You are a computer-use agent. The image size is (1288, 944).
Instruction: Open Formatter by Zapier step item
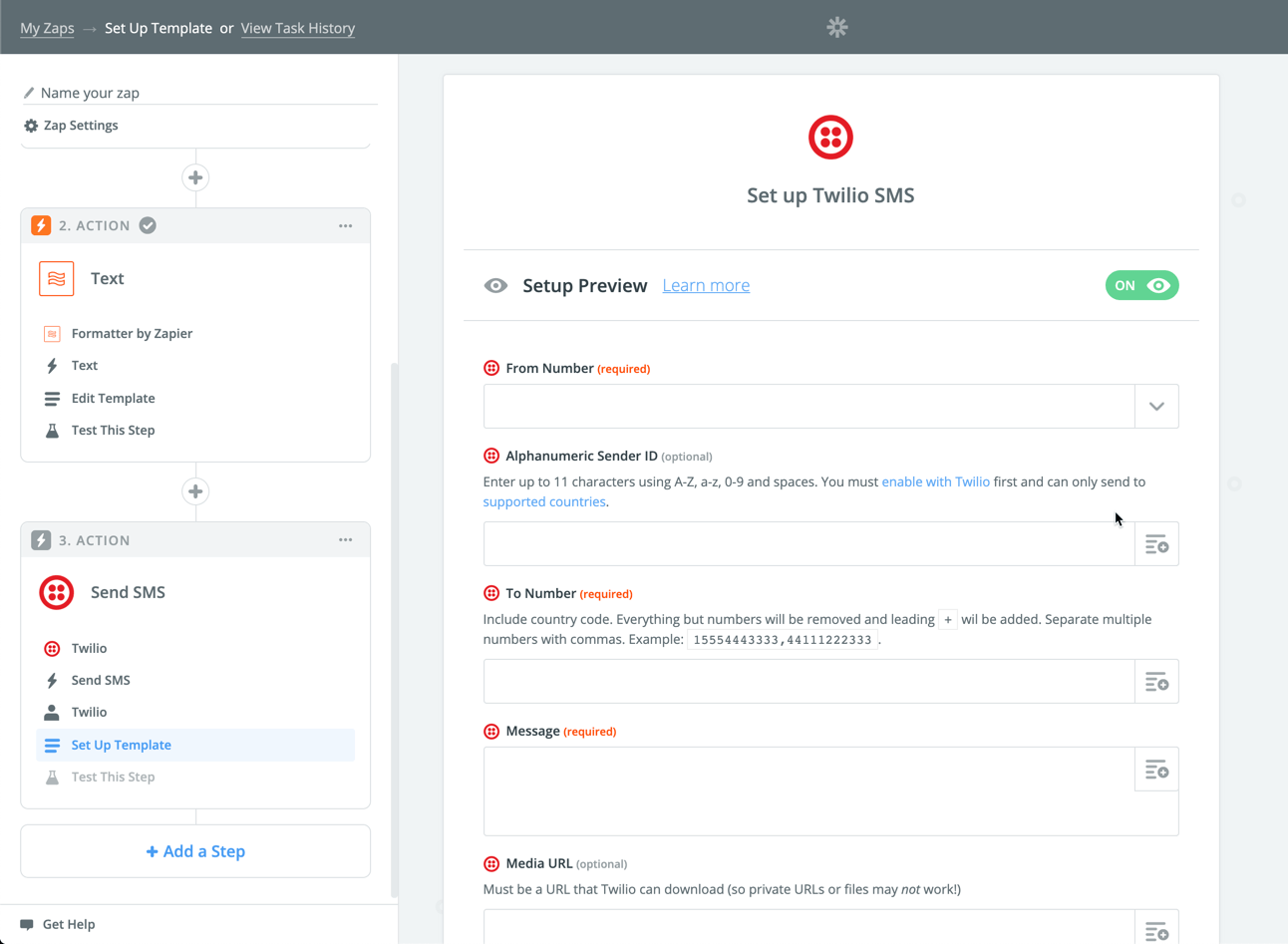coord(195,333)
